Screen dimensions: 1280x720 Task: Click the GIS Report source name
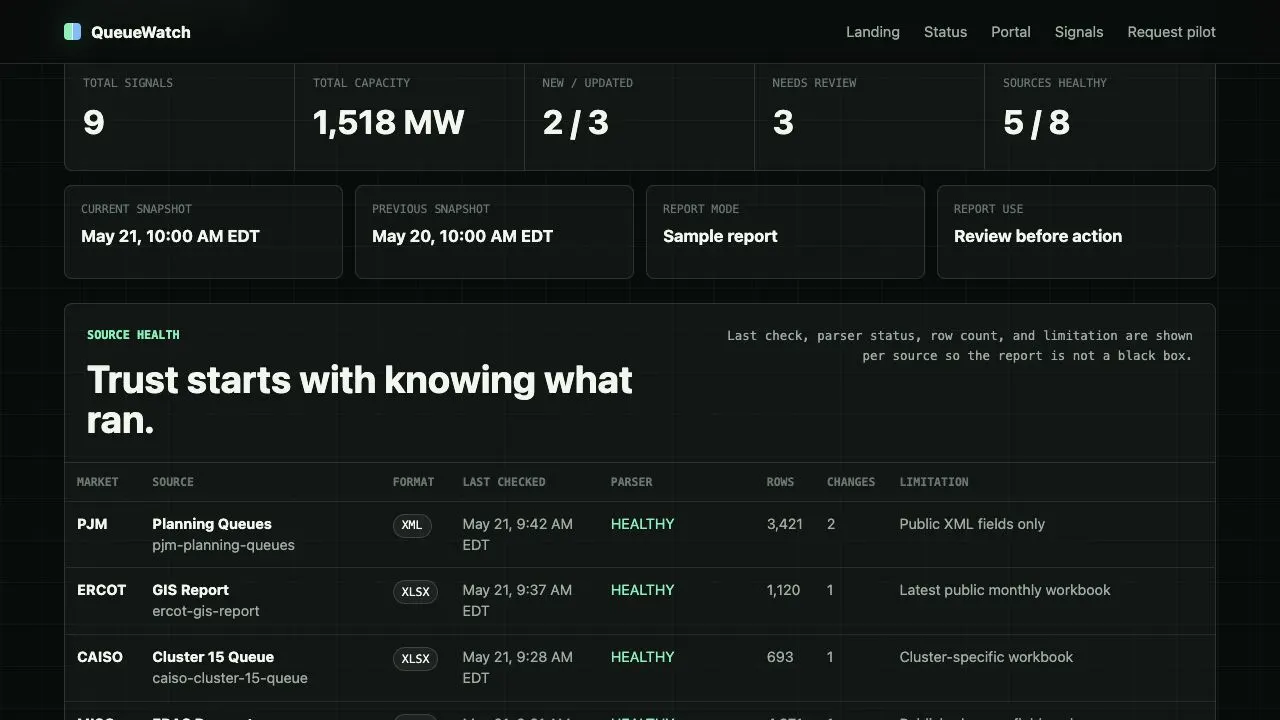[x=190, y=590]
